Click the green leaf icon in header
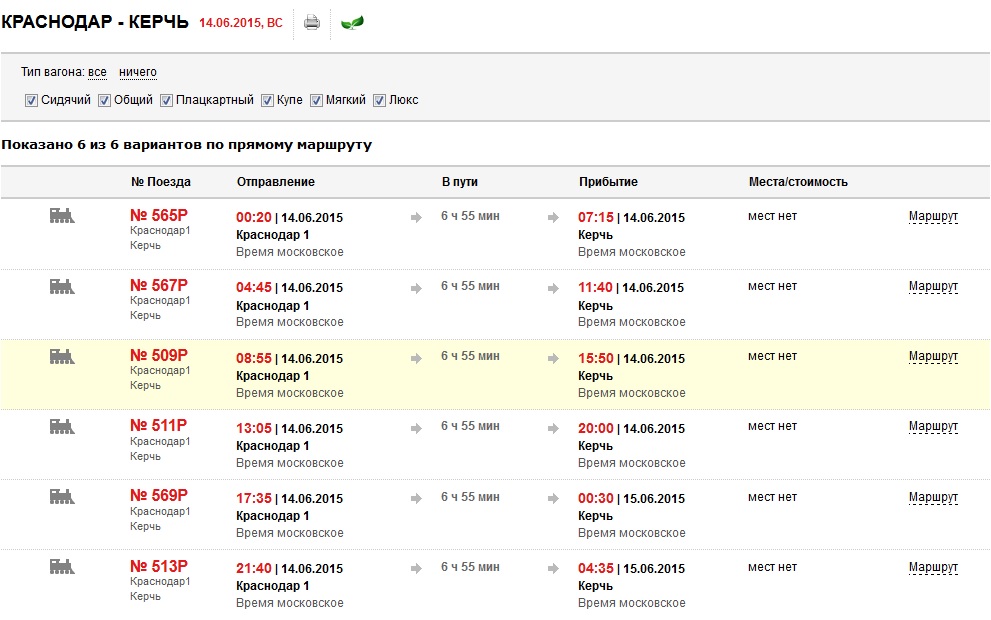991x620 pixels. tap(352, 23)
